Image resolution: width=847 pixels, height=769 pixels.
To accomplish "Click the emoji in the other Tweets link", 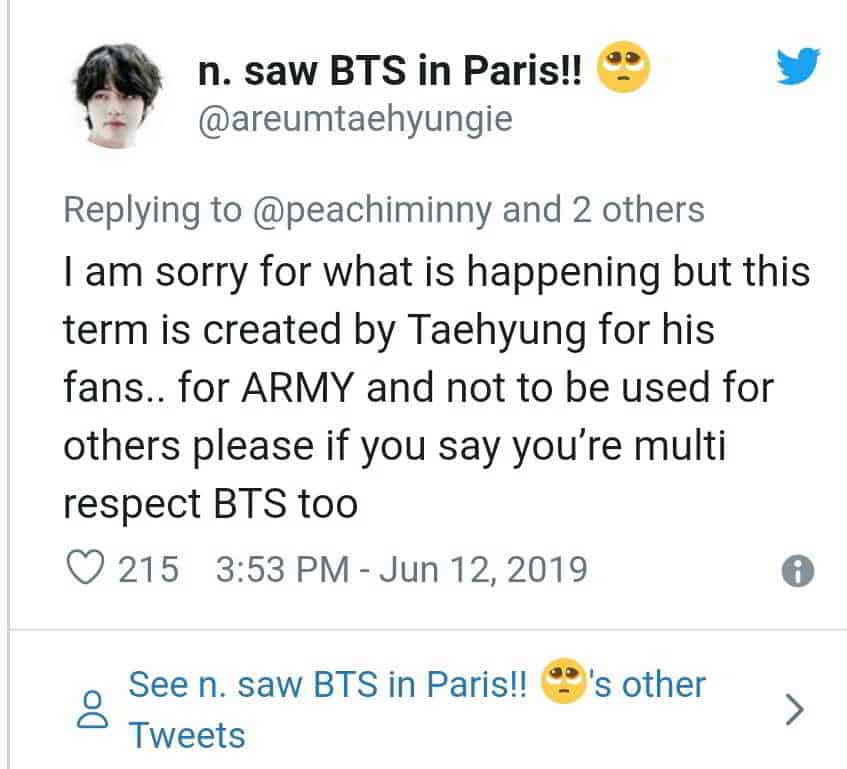I will (x=562, y=685).
